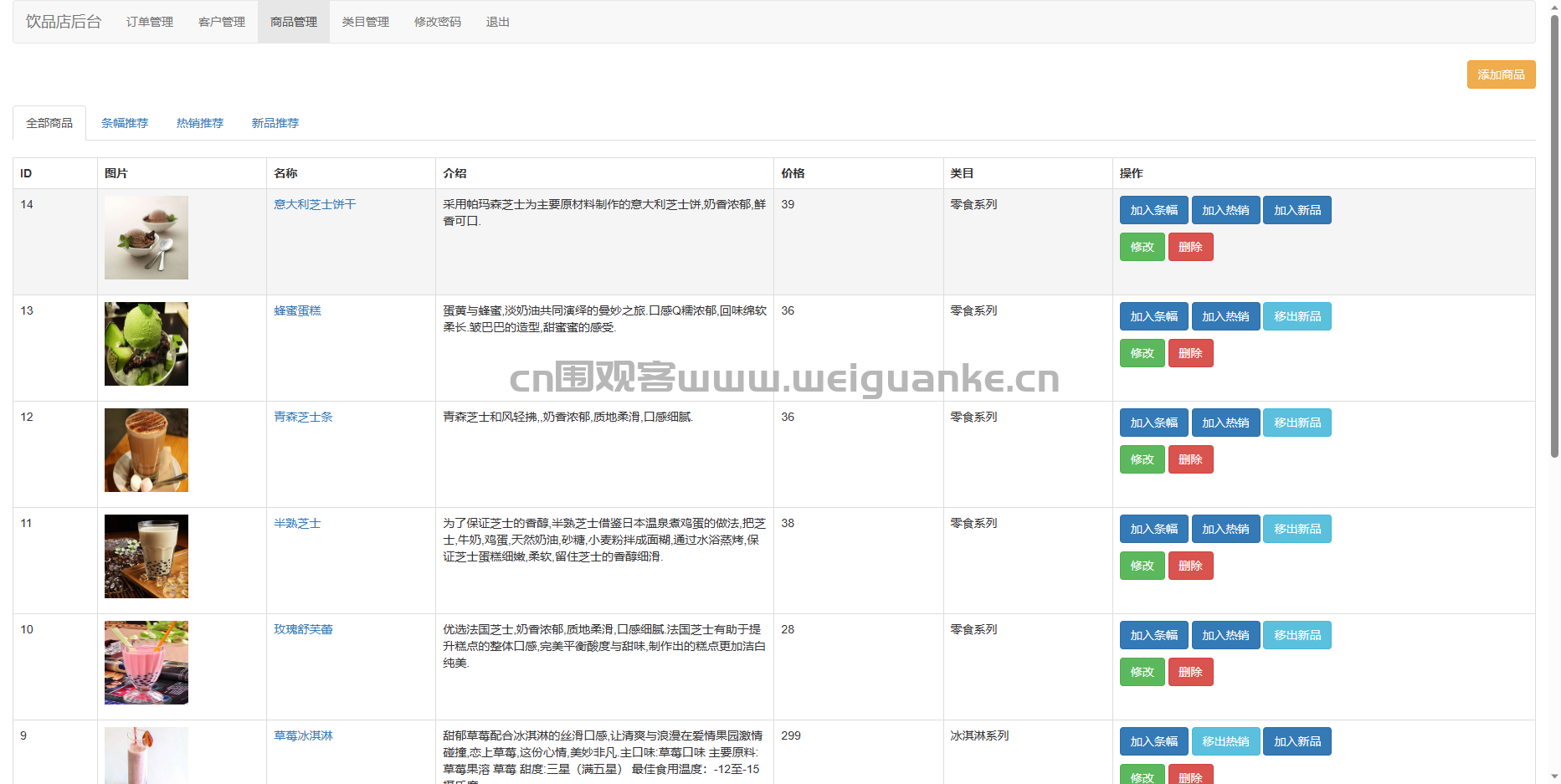Click 删除 for 意大利芝士饼干
Image resolution: width=1561 pixels, height=784 pixels.
pos(1190,247)
